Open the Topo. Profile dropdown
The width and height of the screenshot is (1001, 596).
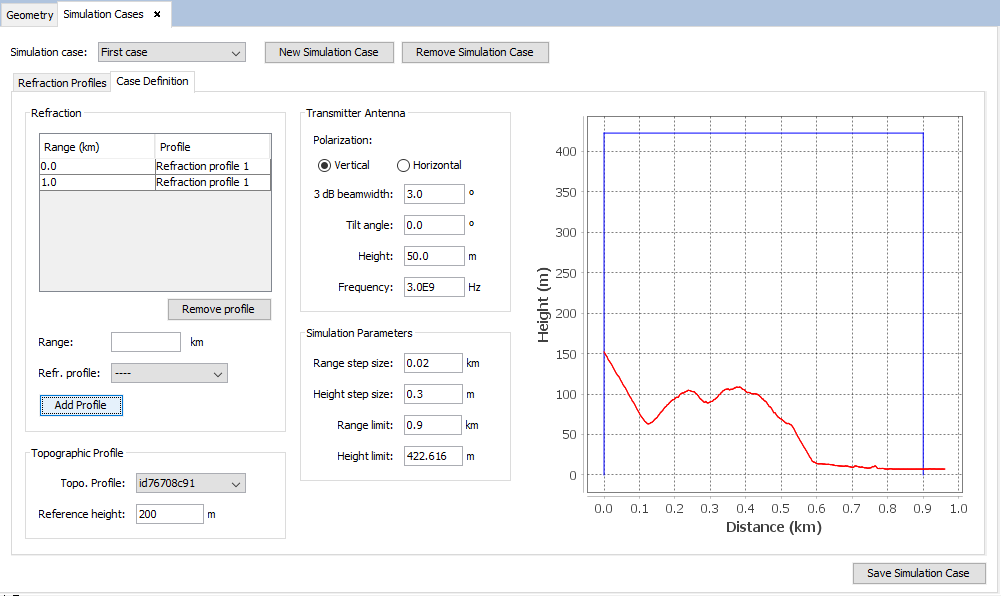tap(190, 484)
